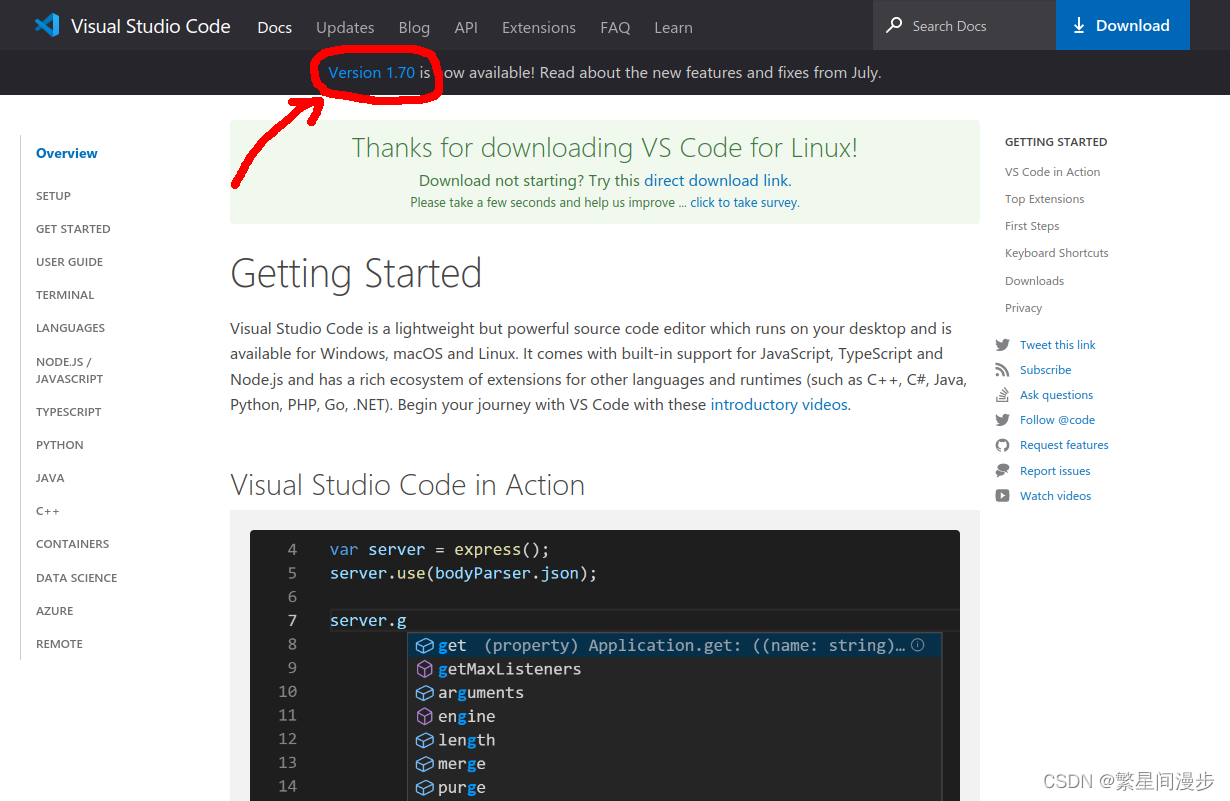The image size is (1230, 801).
Task: Click the info icon on the get suggestion
Action: click(917, 645)
